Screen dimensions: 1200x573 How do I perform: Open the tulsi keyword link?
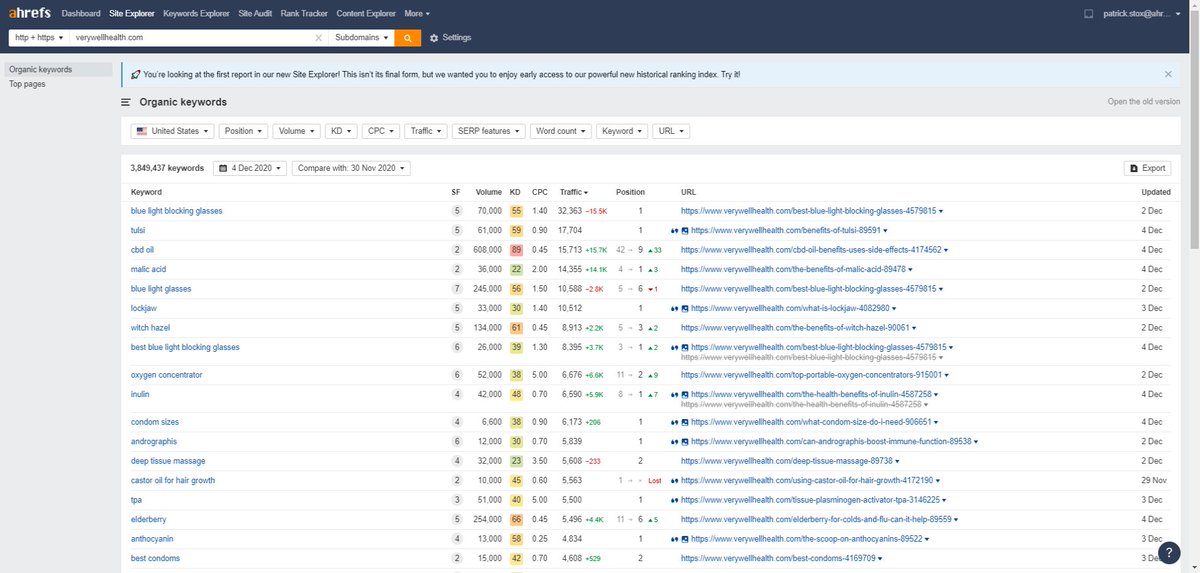tap(139, 231)
